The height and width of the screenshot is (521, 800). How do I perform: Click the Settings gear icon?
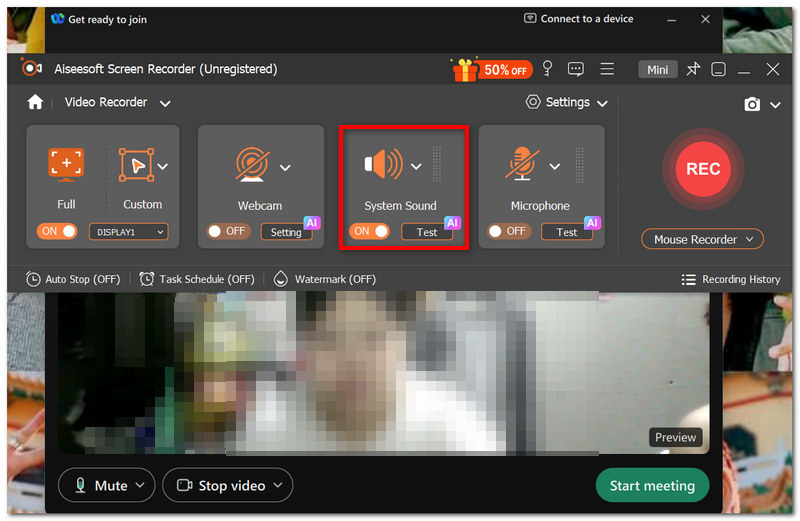533,102
